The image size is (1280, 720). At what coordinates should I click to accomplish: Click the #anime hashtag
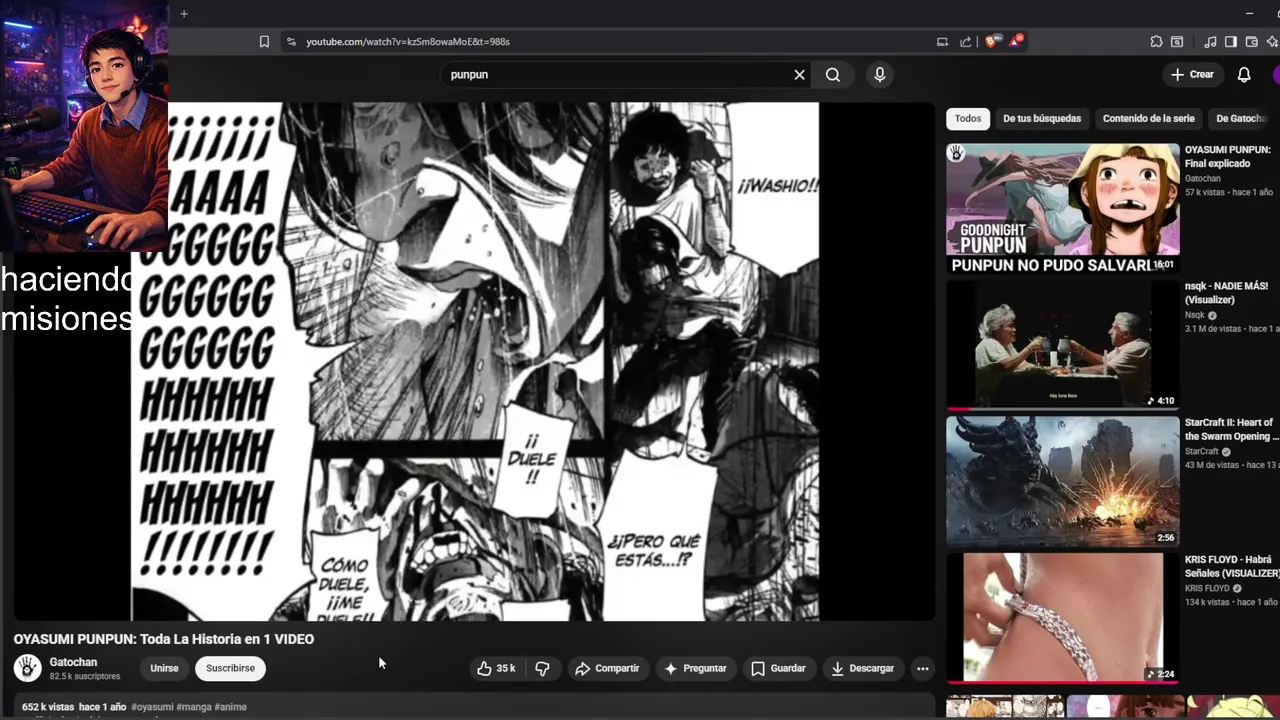coord(231,707)
